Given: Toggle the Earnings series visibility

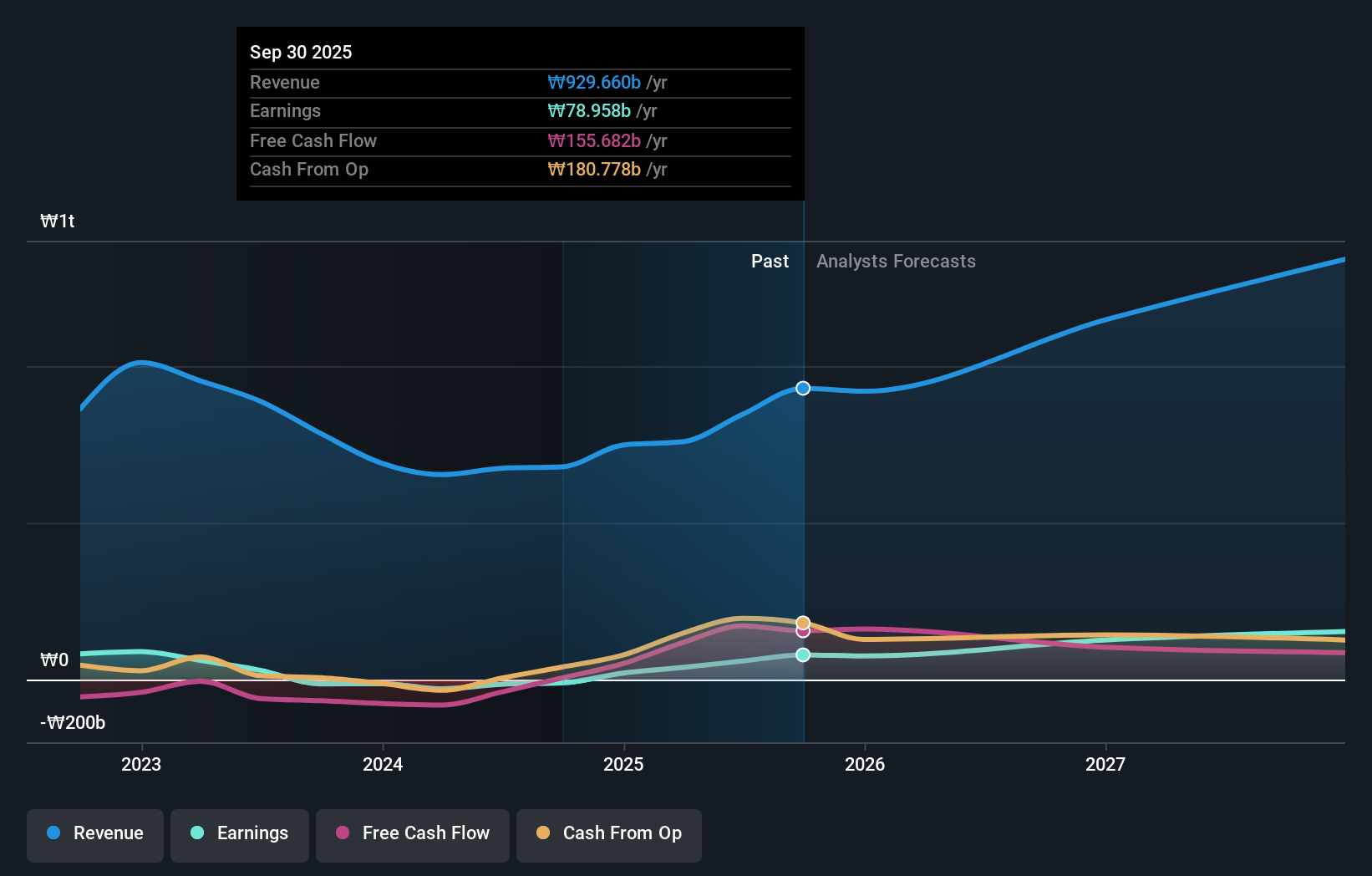Looking at the screenshot, I should pos(239,834).
